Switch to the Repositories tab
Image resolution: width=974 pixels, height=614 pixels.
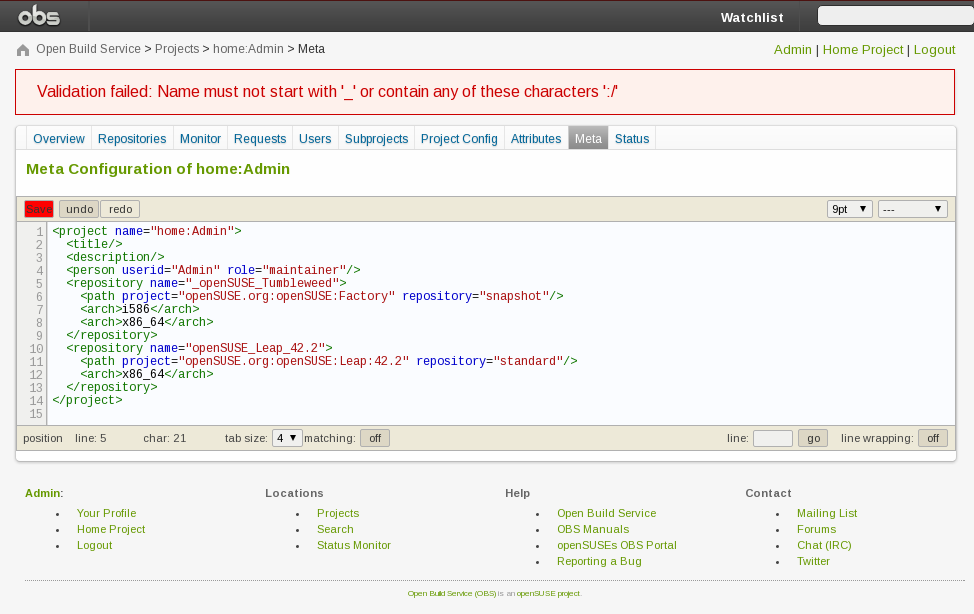[x=131, y=138]
